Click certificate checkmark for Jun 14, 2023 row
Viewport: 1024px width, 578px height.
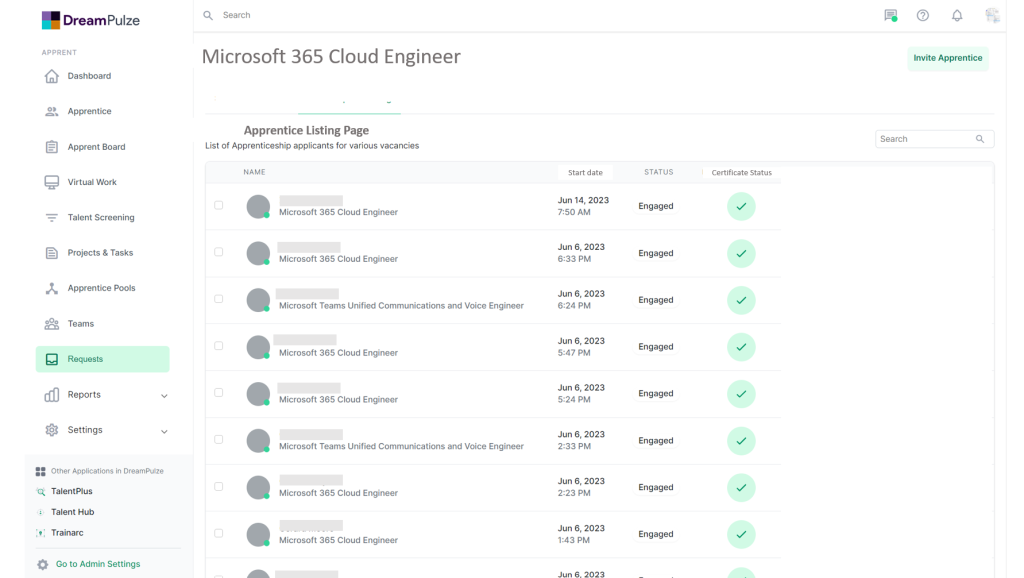(x=741, y=206)
